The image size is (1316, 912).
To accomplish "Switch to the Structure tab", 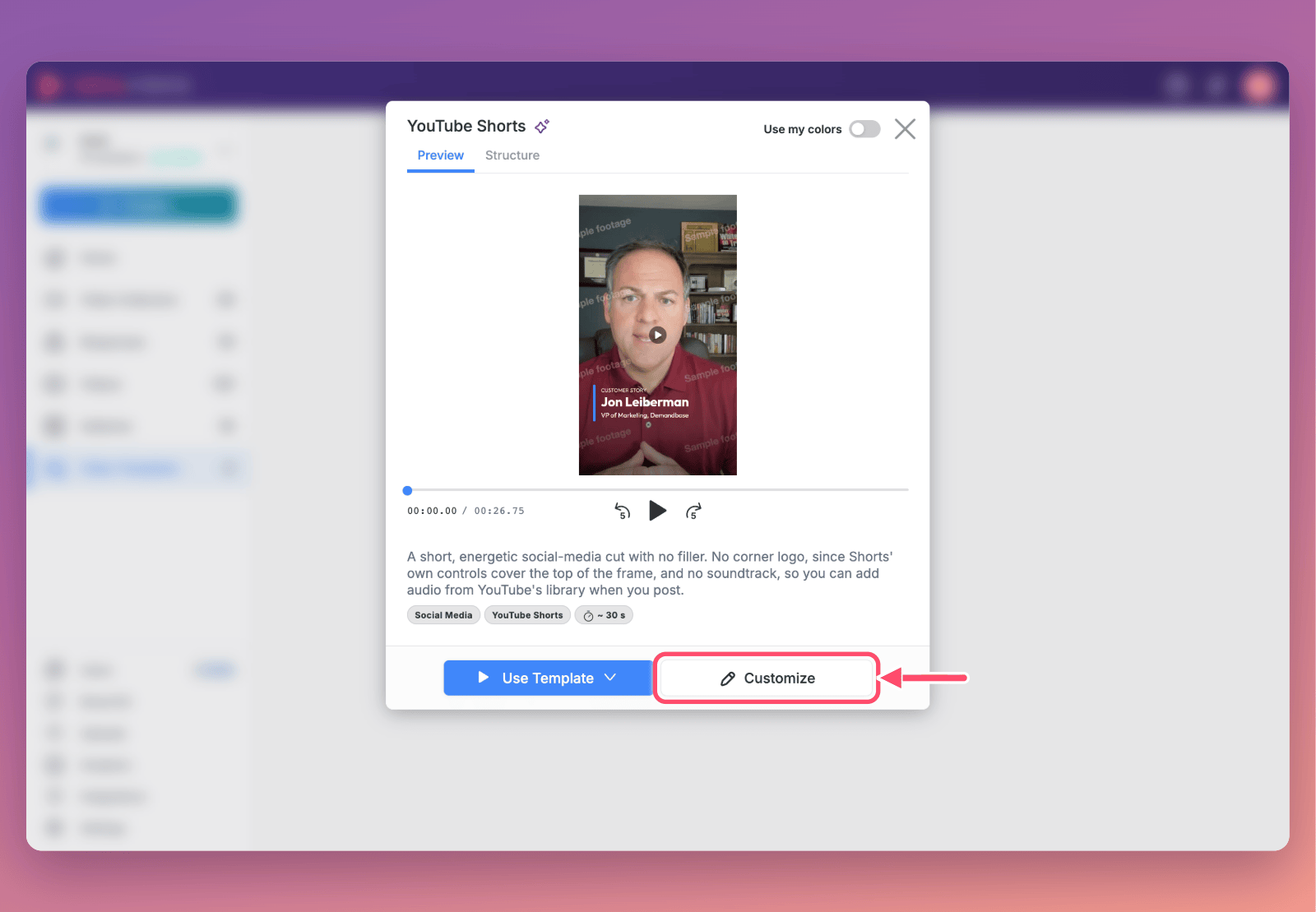I will point(512,155).
